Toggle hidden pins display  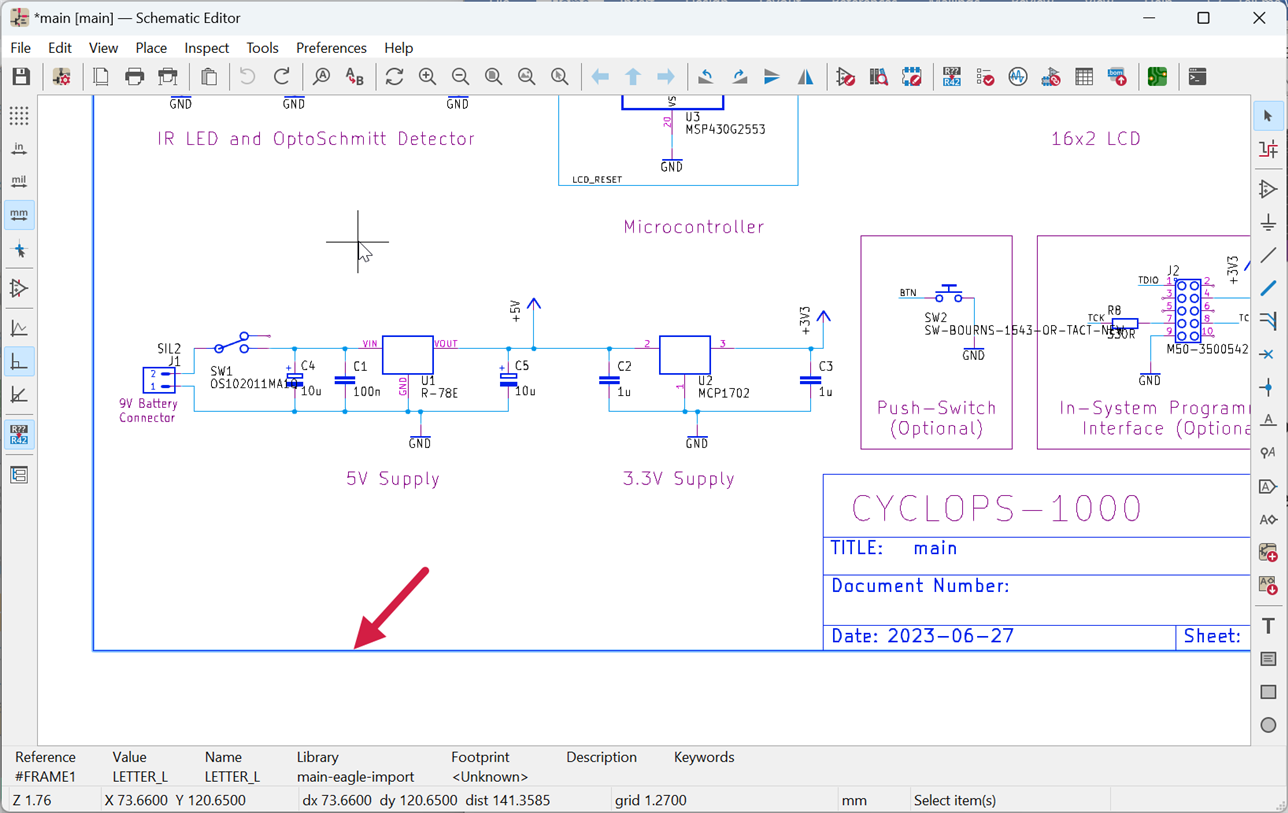pyautogui.click(x=19, y=289)
